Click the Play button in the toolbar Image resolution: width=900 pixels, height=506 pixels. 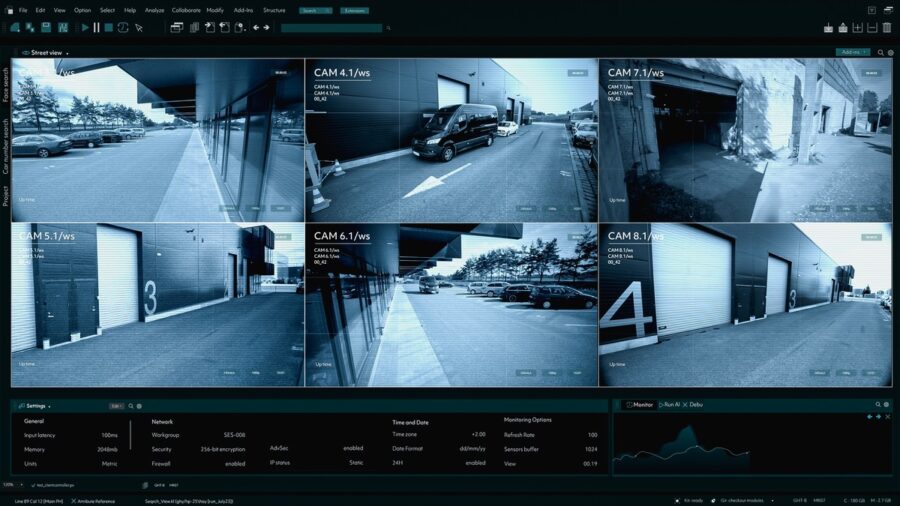85,28
